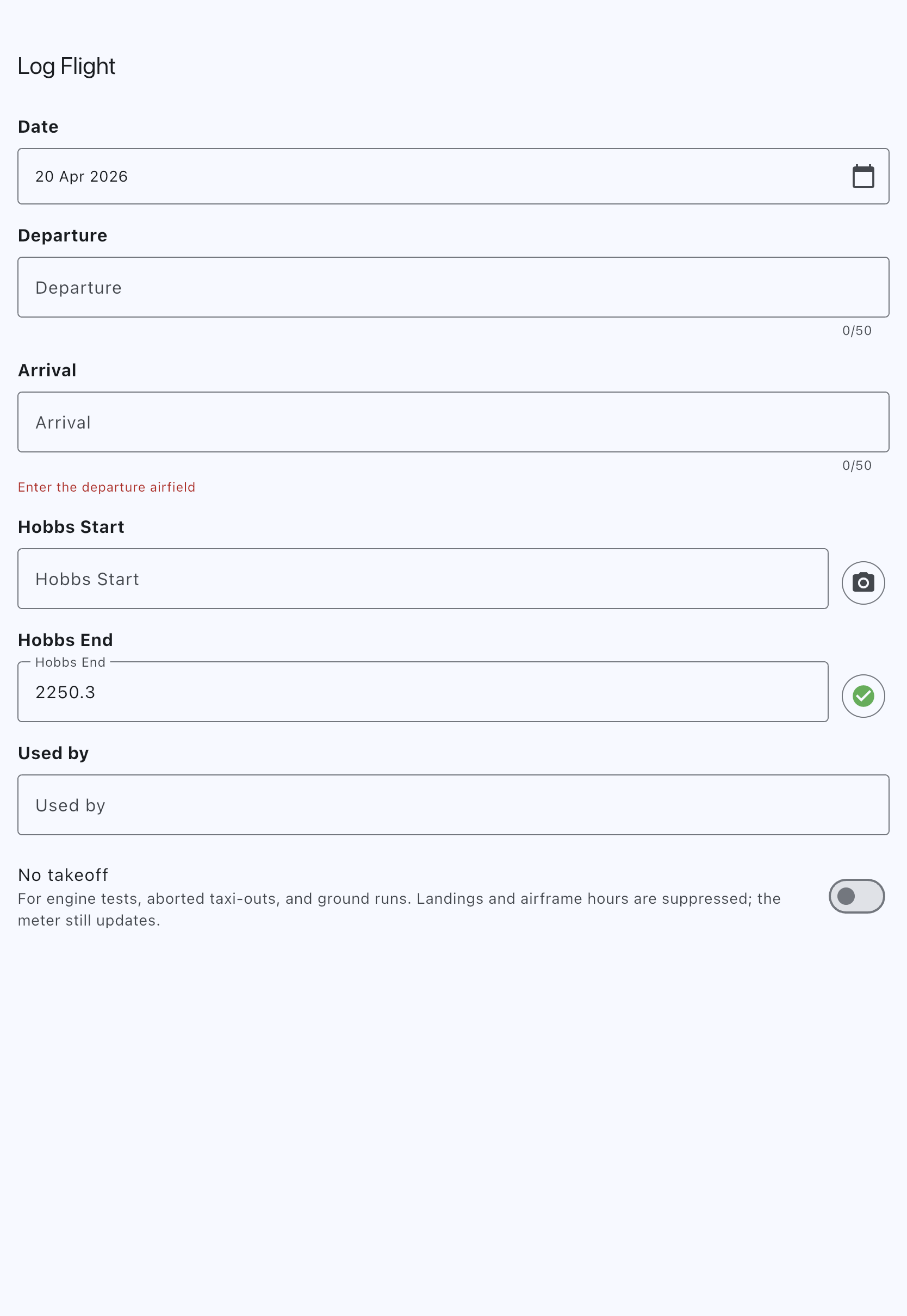Viewport: 907px width, 1316px height.
Task: Click the Arrival field label
Action: pyautogui.click(x=47, y=370)
